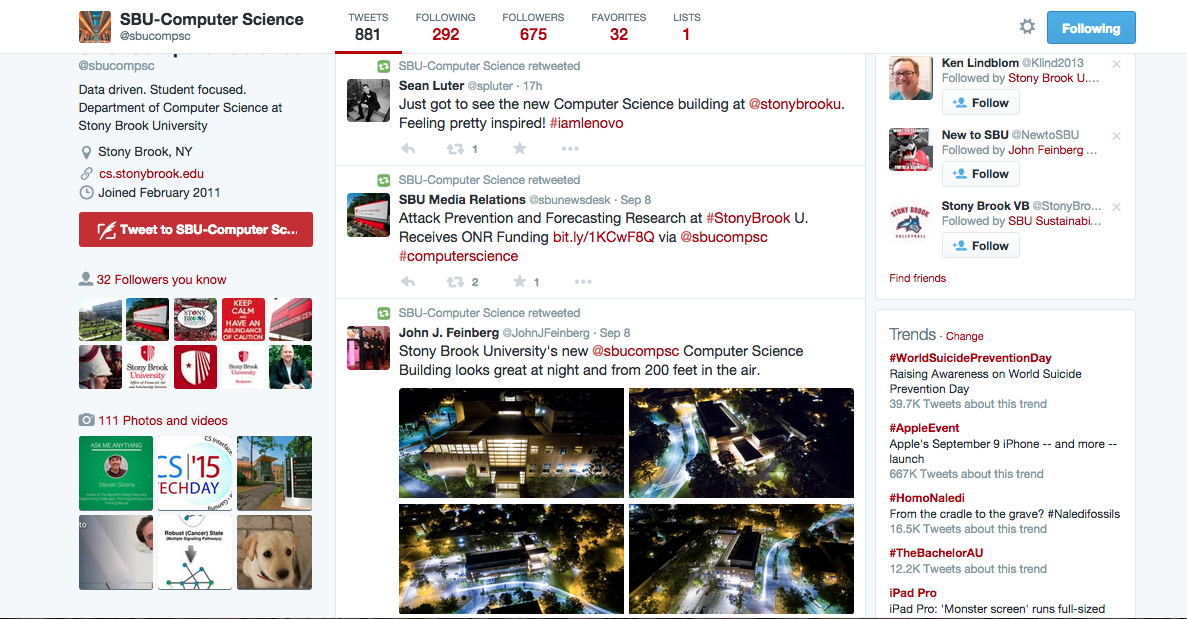Open more options on Sean Luter's tweet
The width and height of the screenshot is (1187, 619).
570,149
